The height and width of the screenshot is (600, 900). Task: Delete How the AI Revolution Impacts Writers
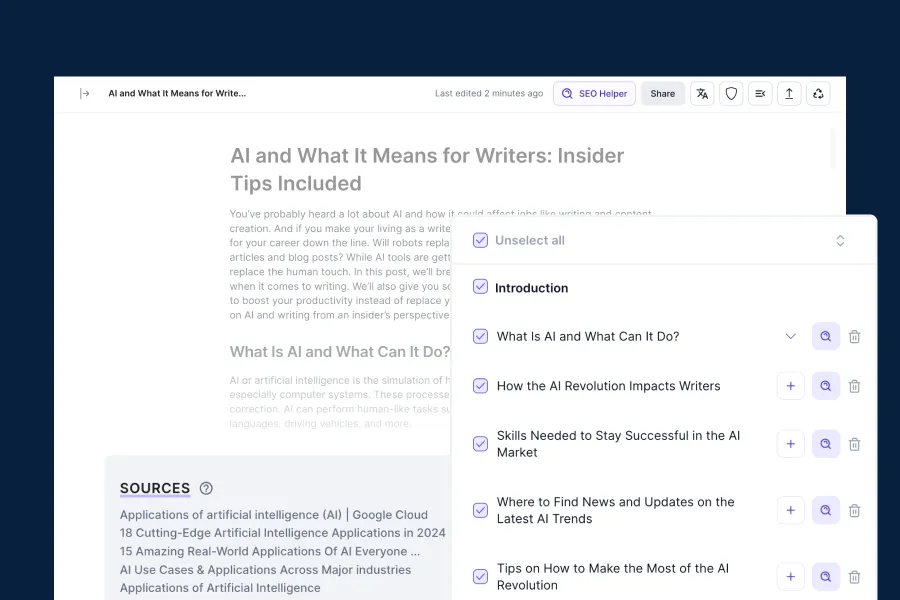pos(855,386)
